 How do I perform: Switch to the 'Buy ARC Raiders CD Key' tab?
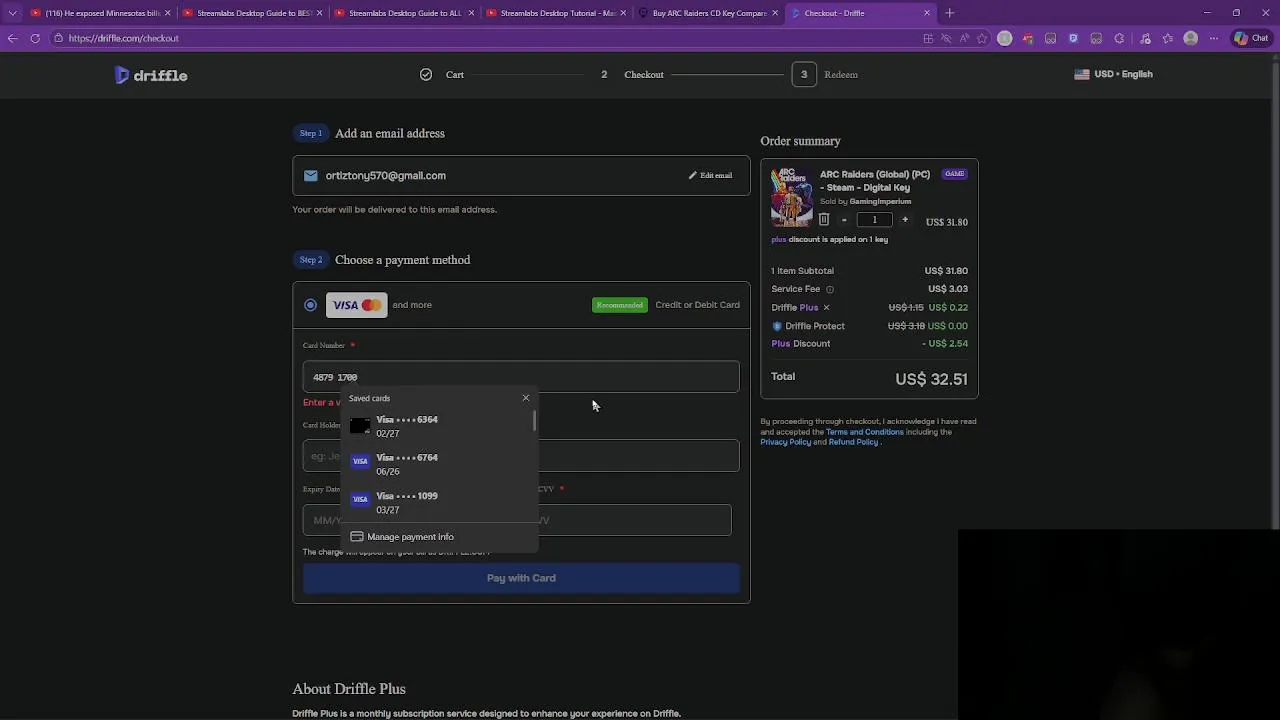coord(708,13)
